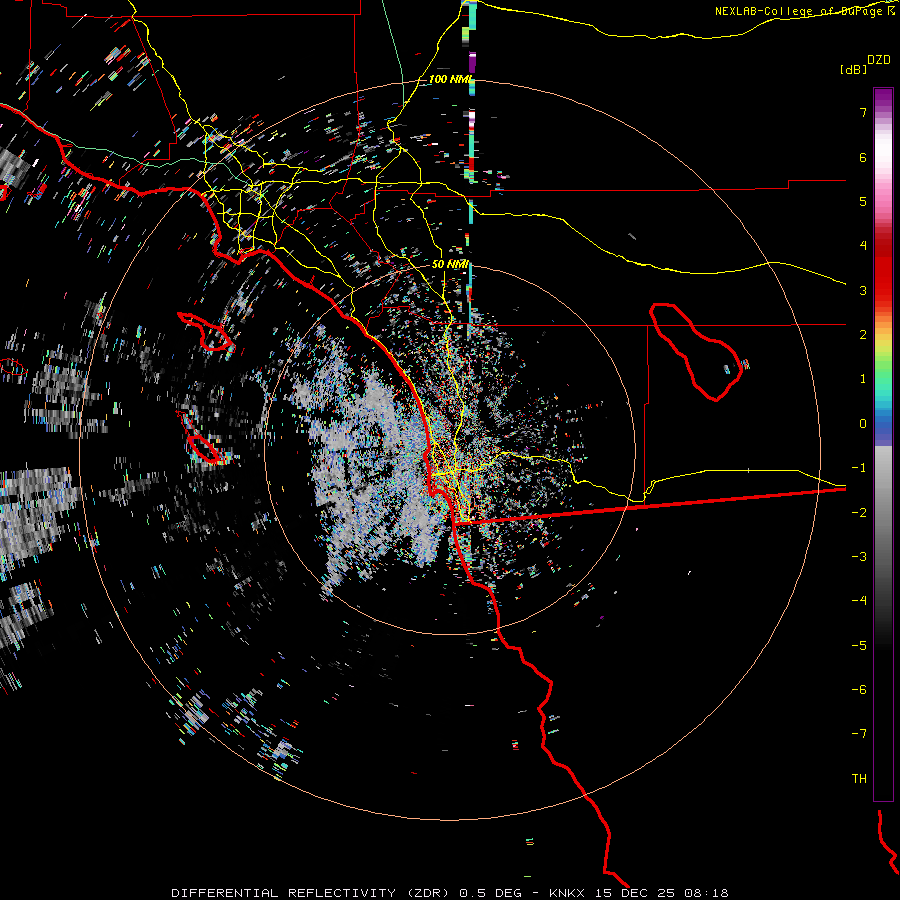Click the -6 value on the color scale

tap(859, 690)
